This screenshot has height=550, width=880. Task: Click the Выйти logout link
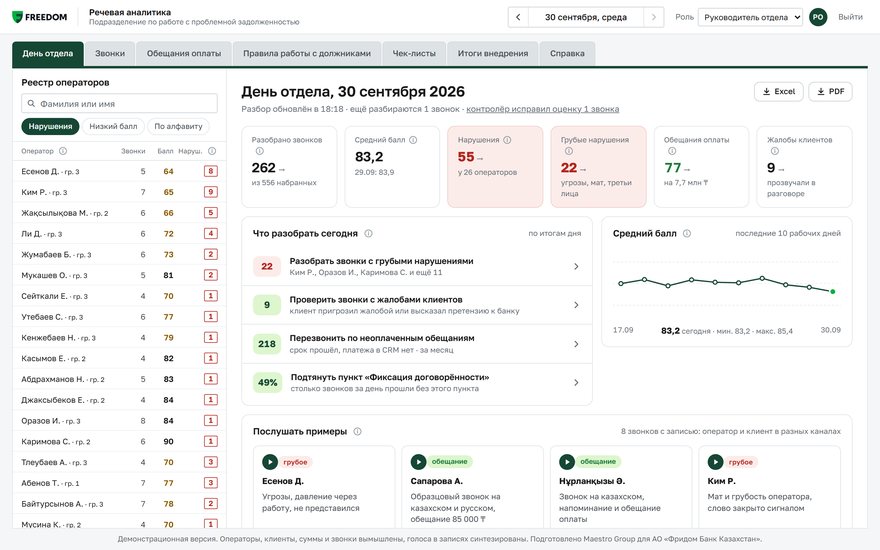[850, 17]
